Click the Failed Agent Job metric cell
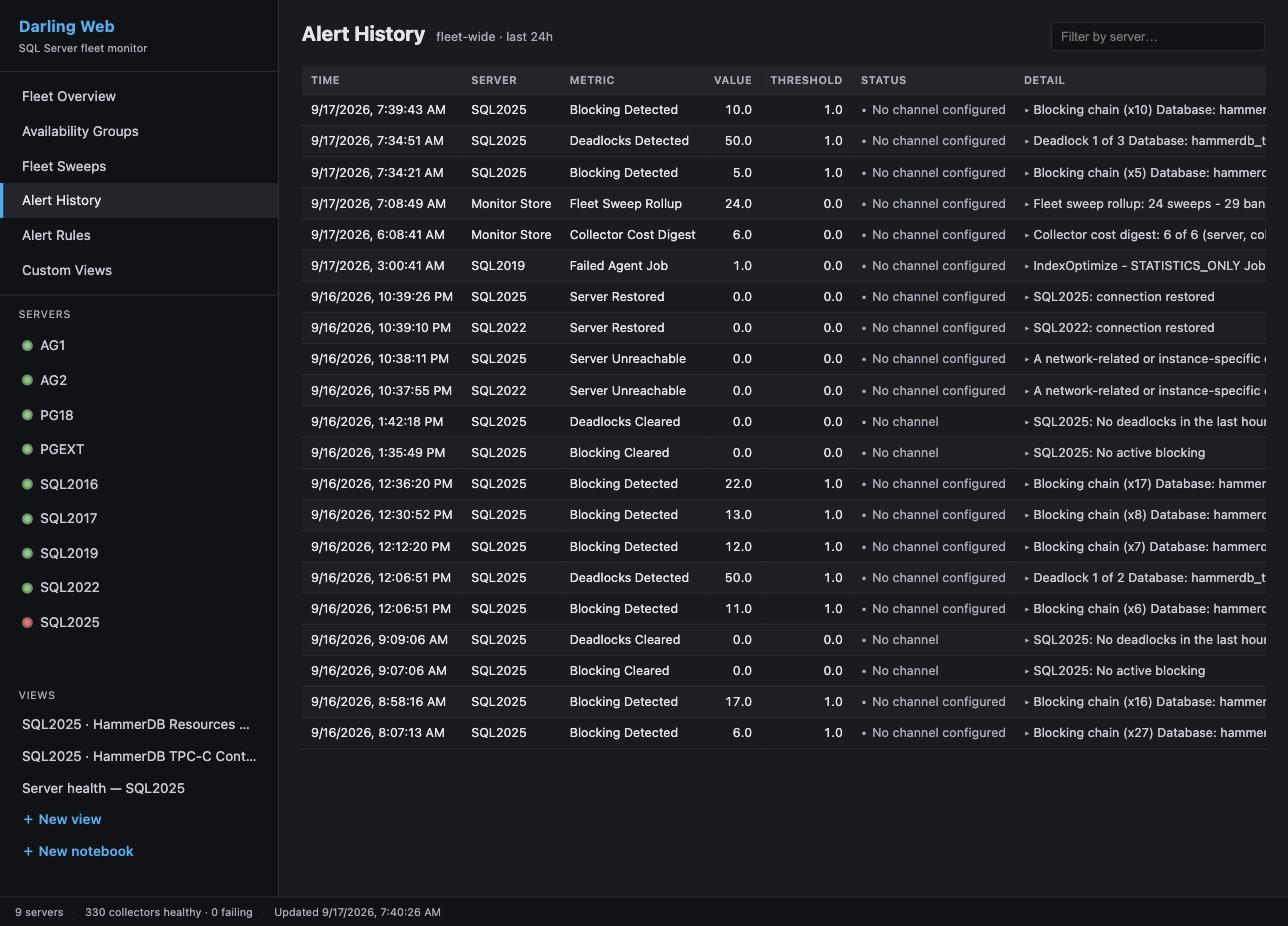Viewport: 1288px width, 926px height. click(619, 266)
